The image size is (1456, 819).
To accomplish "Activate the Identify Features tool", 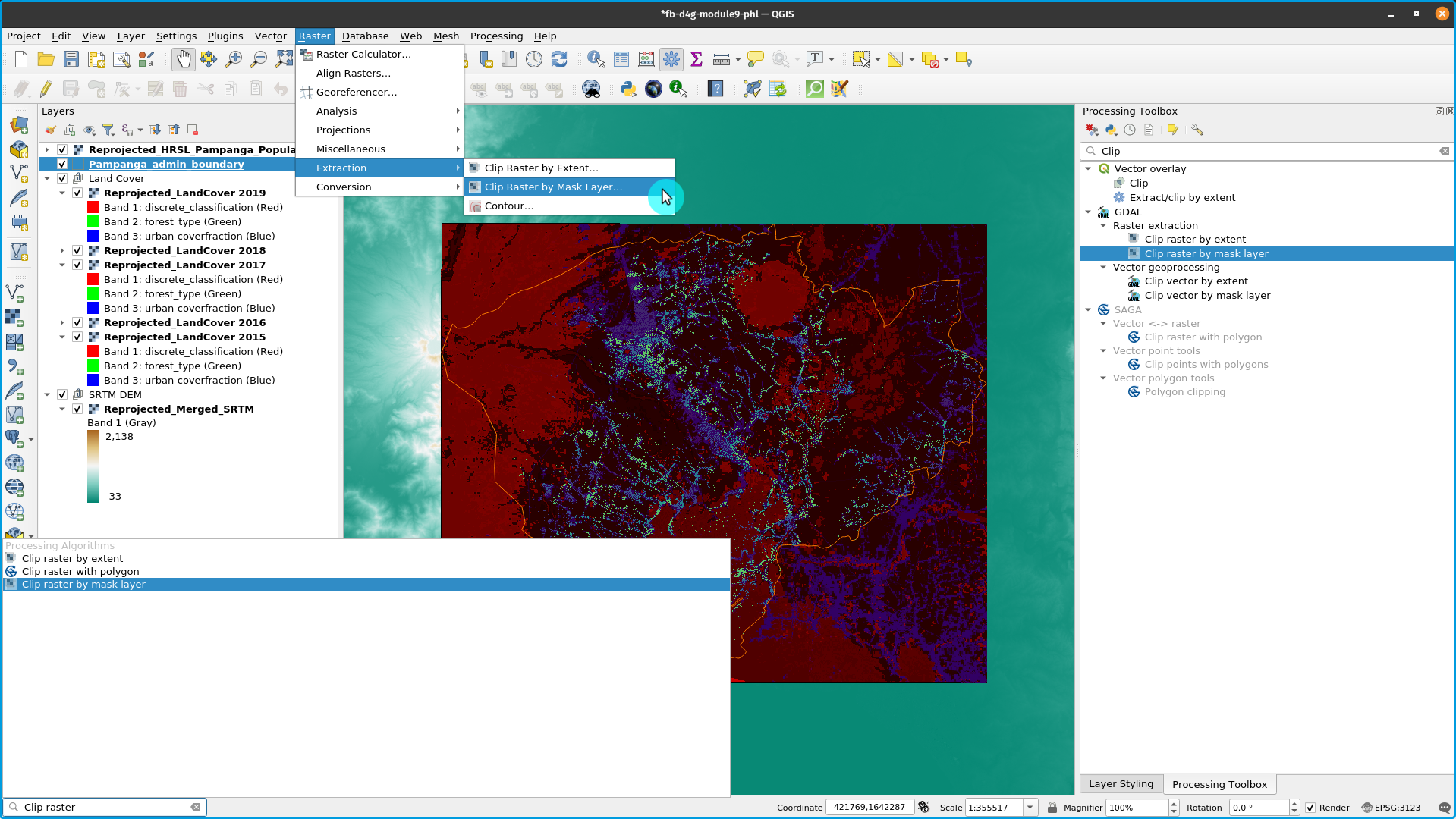I will coord(596,59).
